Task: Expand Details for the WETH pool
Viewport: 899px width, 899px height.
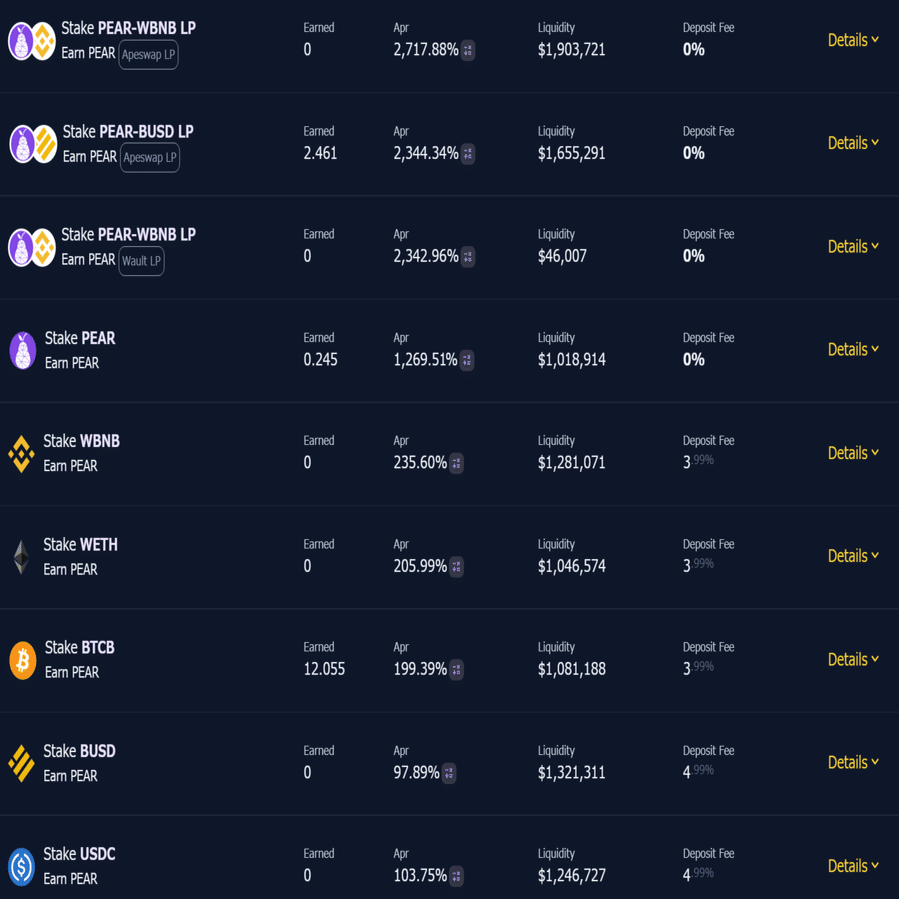Action: pos(853,556)
